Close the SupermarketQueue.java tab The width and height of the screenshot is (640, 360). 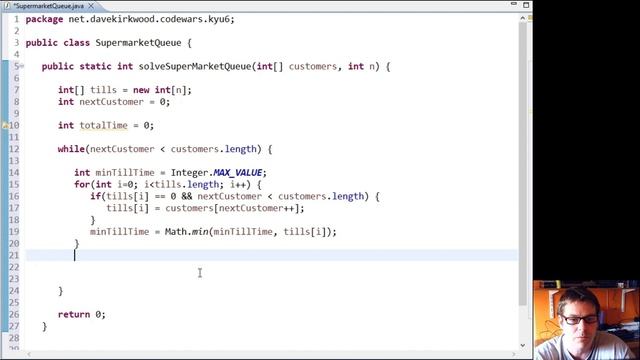coord(91,6)
